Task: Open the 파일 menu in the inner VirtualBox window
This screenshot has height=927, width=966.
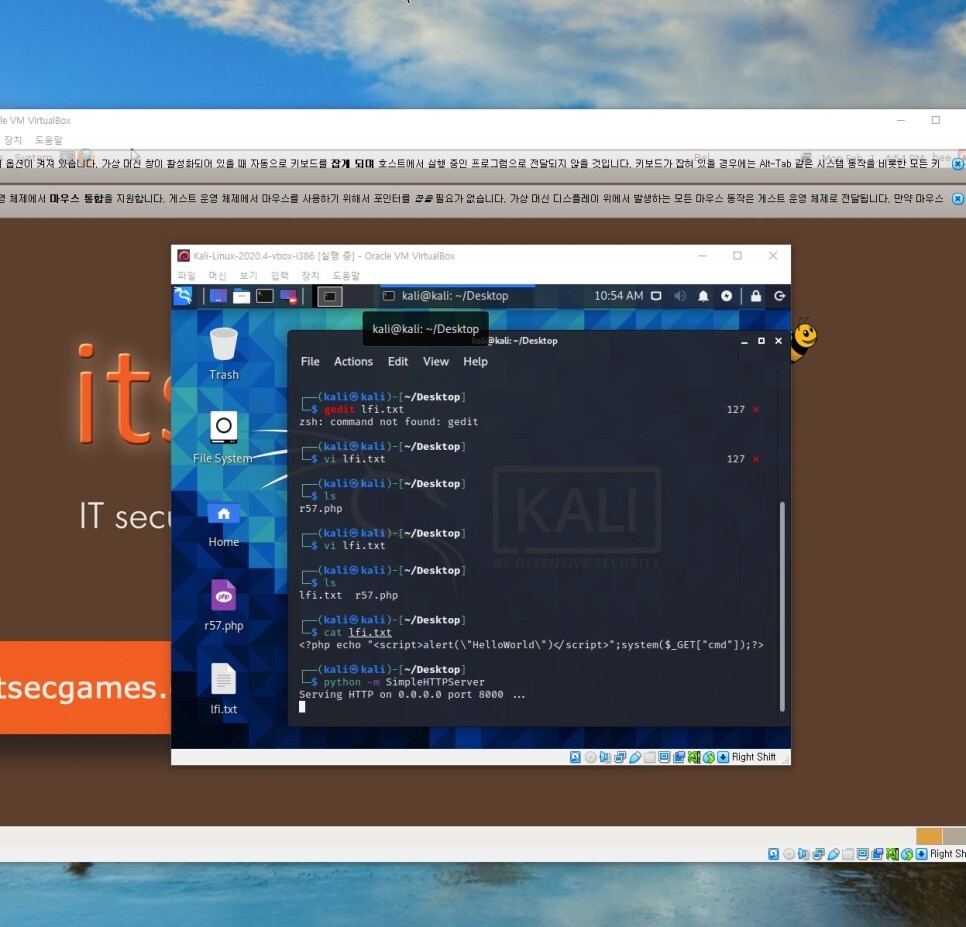Action: [x=186, y=275]
